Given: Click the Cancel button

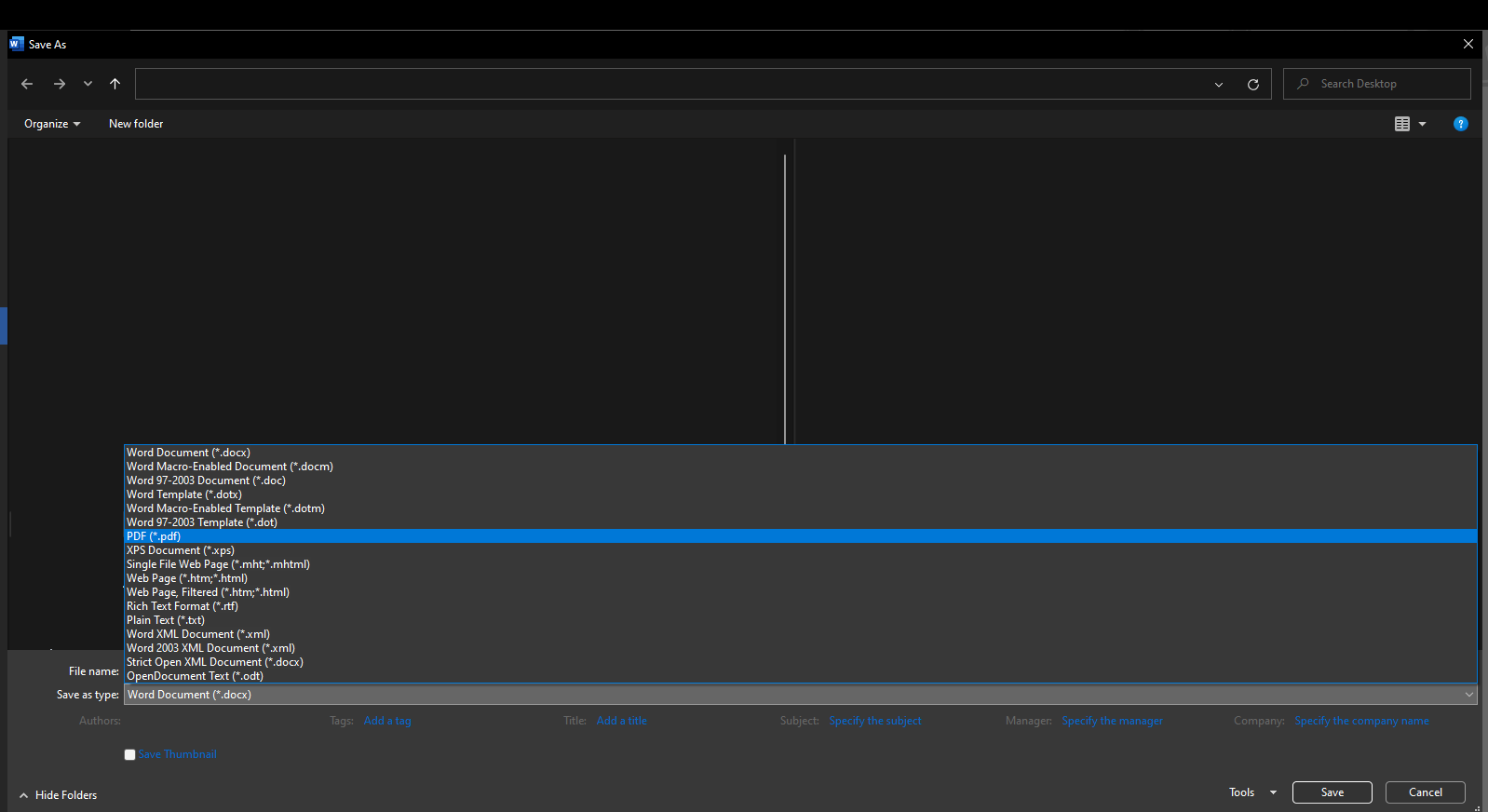Looking at the screenshot, I should [x=1426, y=792].
